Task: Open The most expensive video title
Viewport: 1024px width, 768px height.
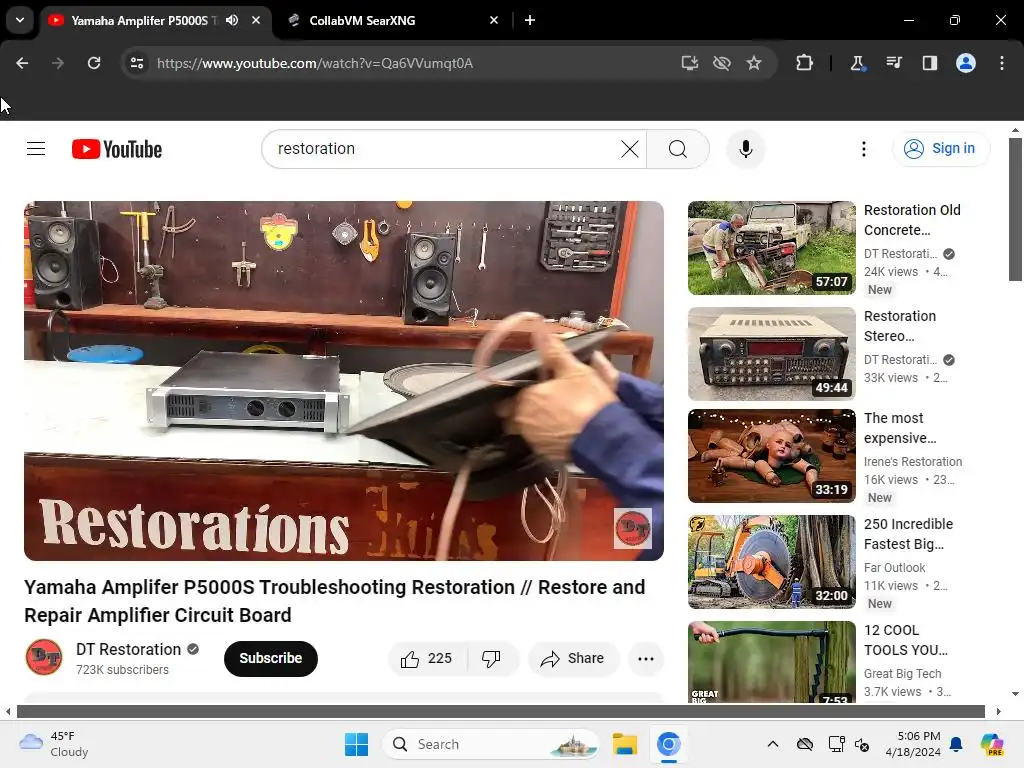Action: point(899,428)
